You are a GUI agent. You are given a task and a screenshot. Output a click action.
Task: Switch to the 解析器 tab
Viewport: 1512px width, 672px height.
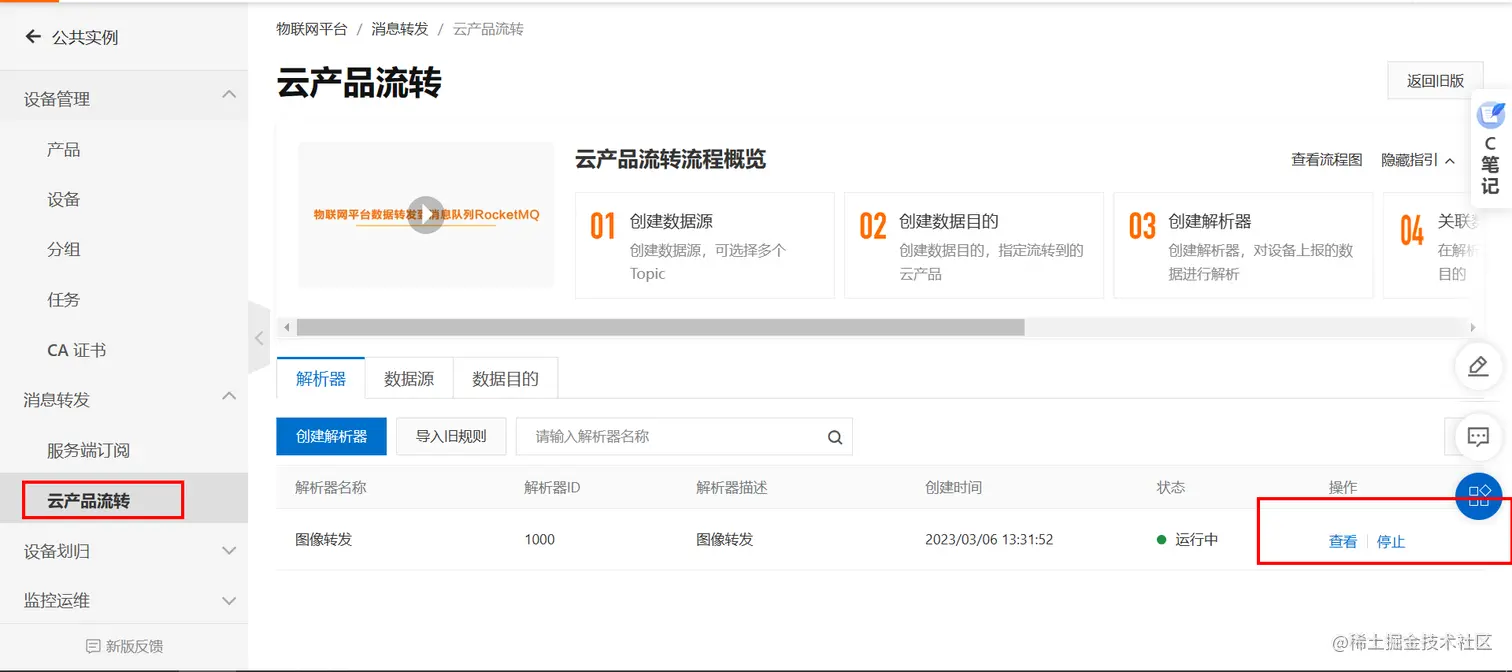(x=321, y=379)
